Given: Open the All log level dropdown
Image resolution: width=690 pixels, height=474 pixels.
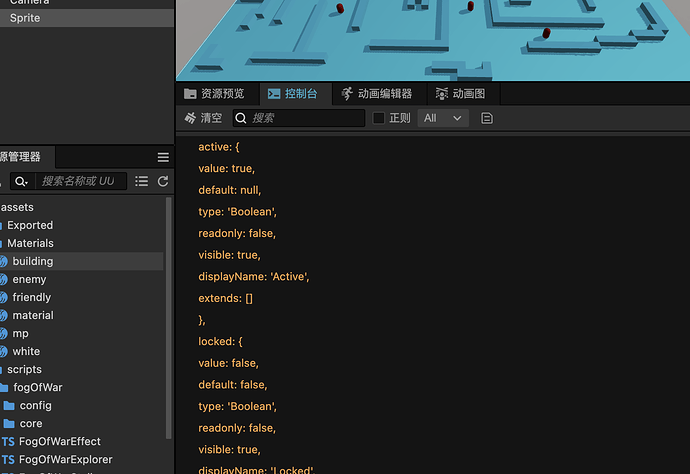Looking at the screenshot, I should [x=443, y=118].
